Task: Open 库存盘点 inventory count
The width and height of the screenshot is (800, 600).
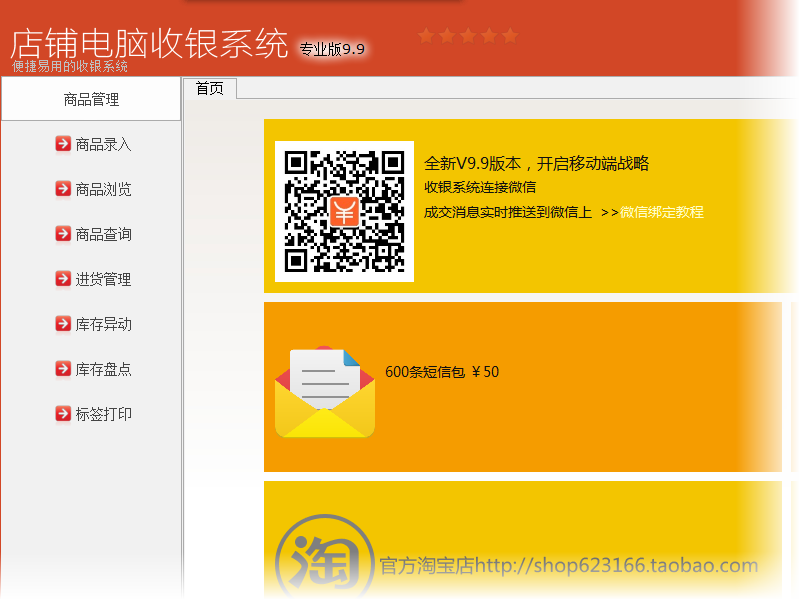Action: click(103, 369)
